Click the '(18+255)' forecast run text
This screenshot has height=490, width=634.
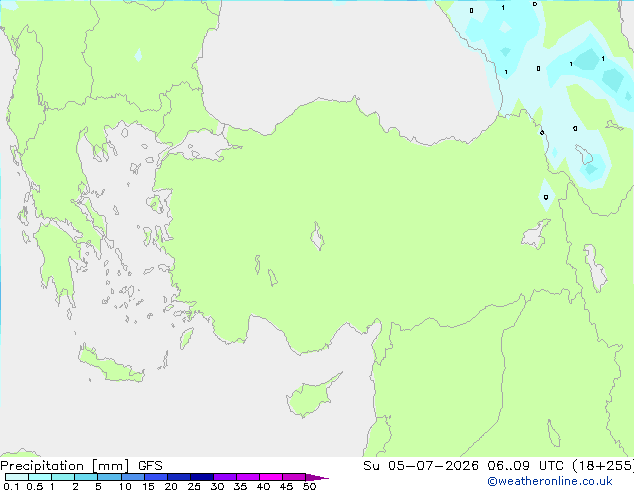(x=603, y=466)
